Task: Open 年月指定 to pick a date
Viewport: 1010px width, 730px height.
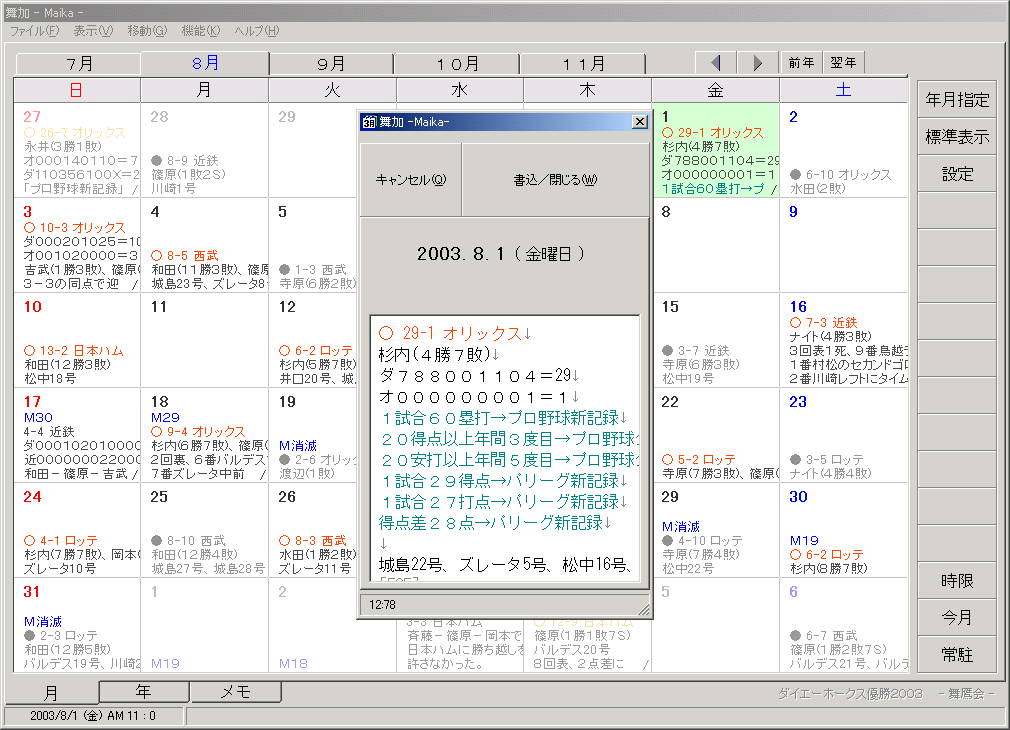Action: (957, 100)
